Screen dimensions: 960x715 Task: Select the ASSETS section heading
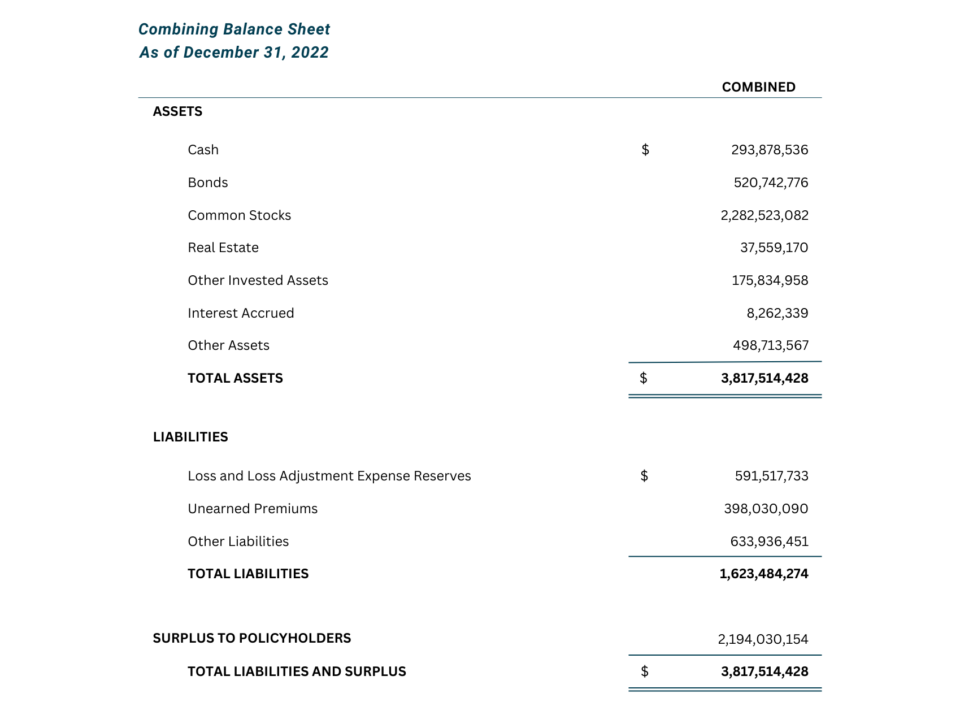178,111
